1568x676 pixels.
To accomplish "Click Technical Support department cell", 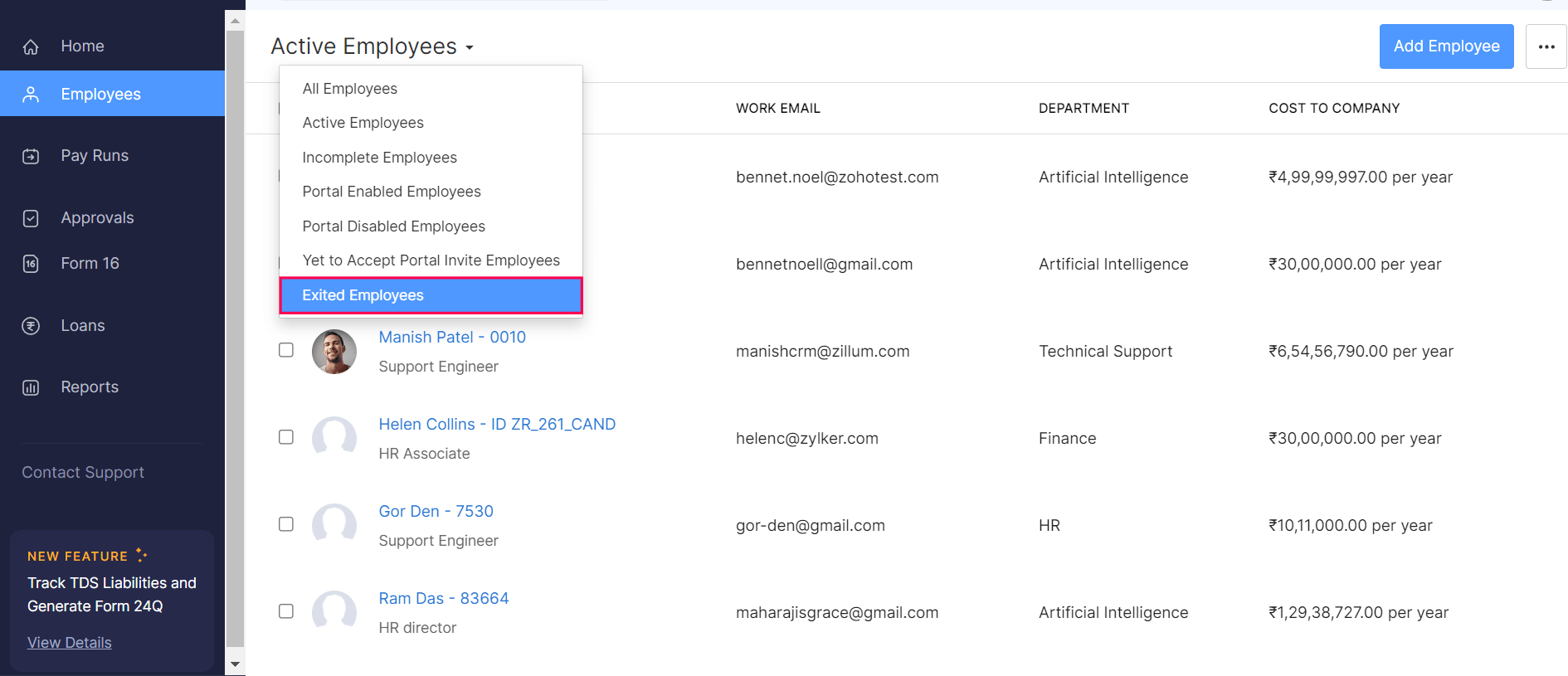I will click(x=1105, y=352).
